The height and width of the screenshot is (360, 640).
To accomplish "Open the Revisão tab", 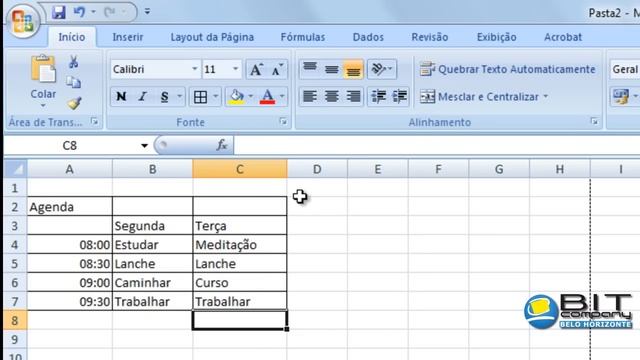I will point(430,37).
